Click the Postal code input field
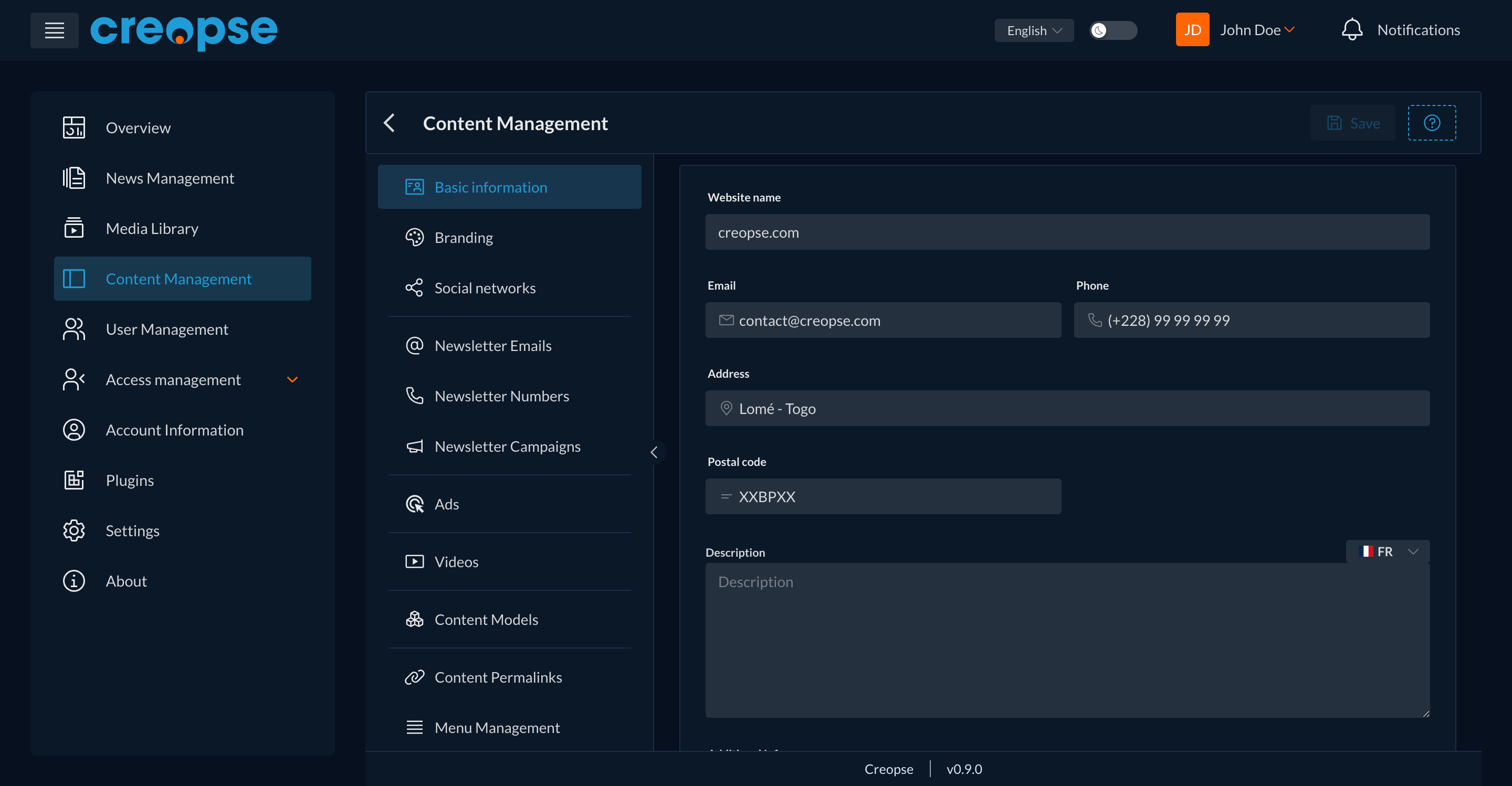The width and height of the screenshot is (1512, 786). (883, 496)
